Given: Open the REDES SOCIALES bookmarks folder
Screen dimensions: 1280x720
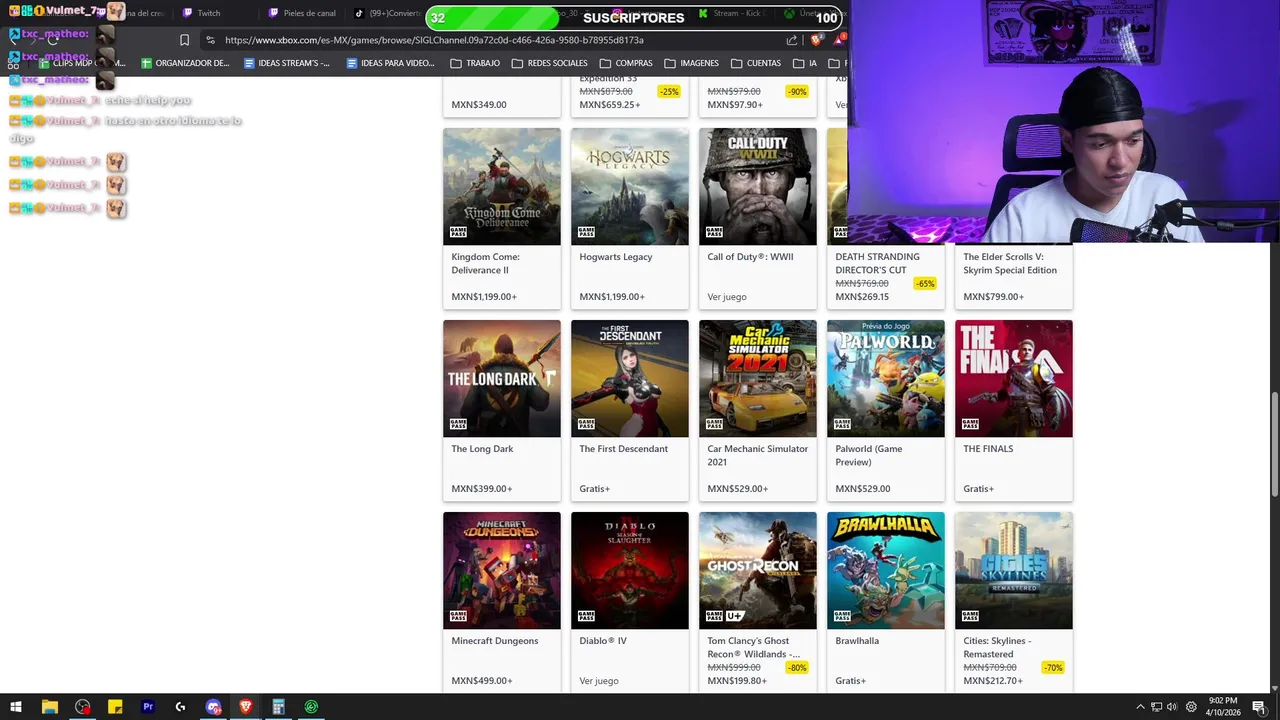Looking at the screenshot, I should pyautogui.click(x=550, y=63).
